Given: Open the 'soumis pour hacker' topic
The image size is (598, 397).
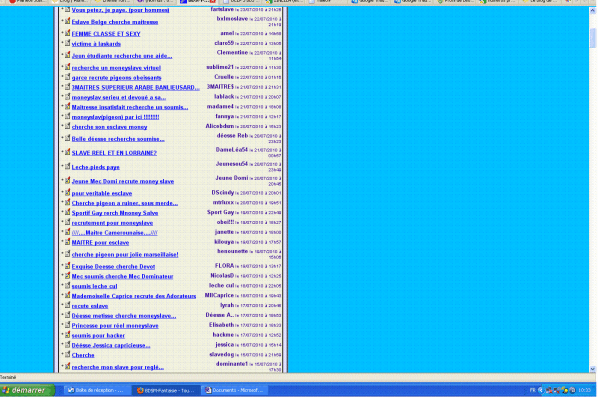Looking at the screenshot, I should coord(98,336).
